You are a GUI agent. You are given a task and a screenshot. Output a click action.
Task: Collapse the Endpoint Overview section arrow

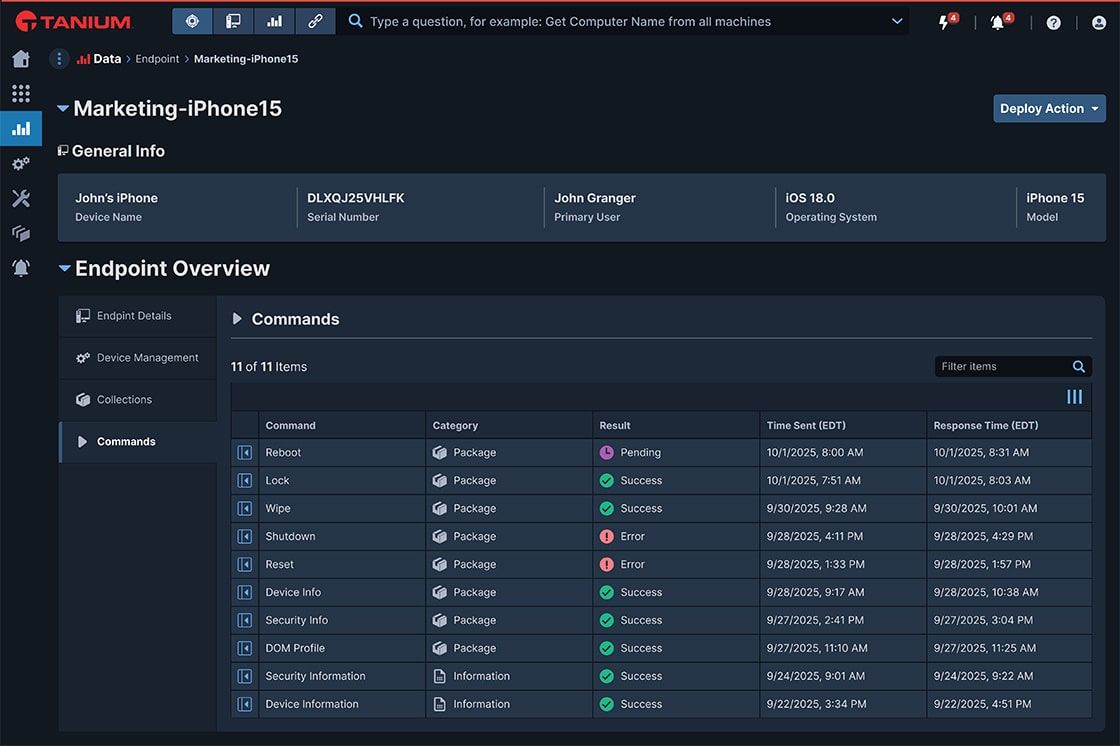pyautogui.click(x=64, y=268)
